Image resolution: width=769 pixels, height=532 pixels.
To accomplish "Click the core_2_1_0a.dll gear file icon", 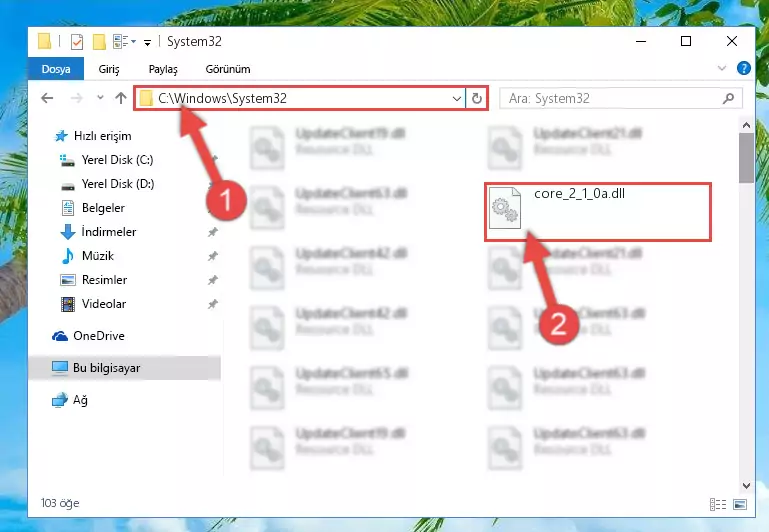I will click(505, 208).
